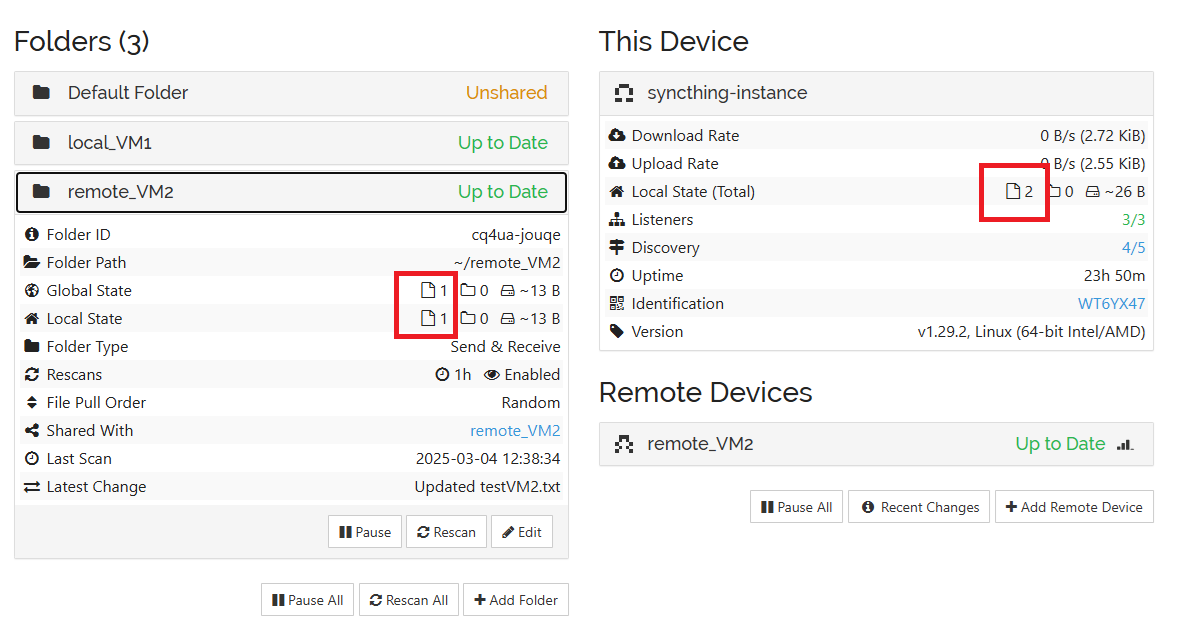
Task: Click the Add Folder button
Action: click(515, 600)
